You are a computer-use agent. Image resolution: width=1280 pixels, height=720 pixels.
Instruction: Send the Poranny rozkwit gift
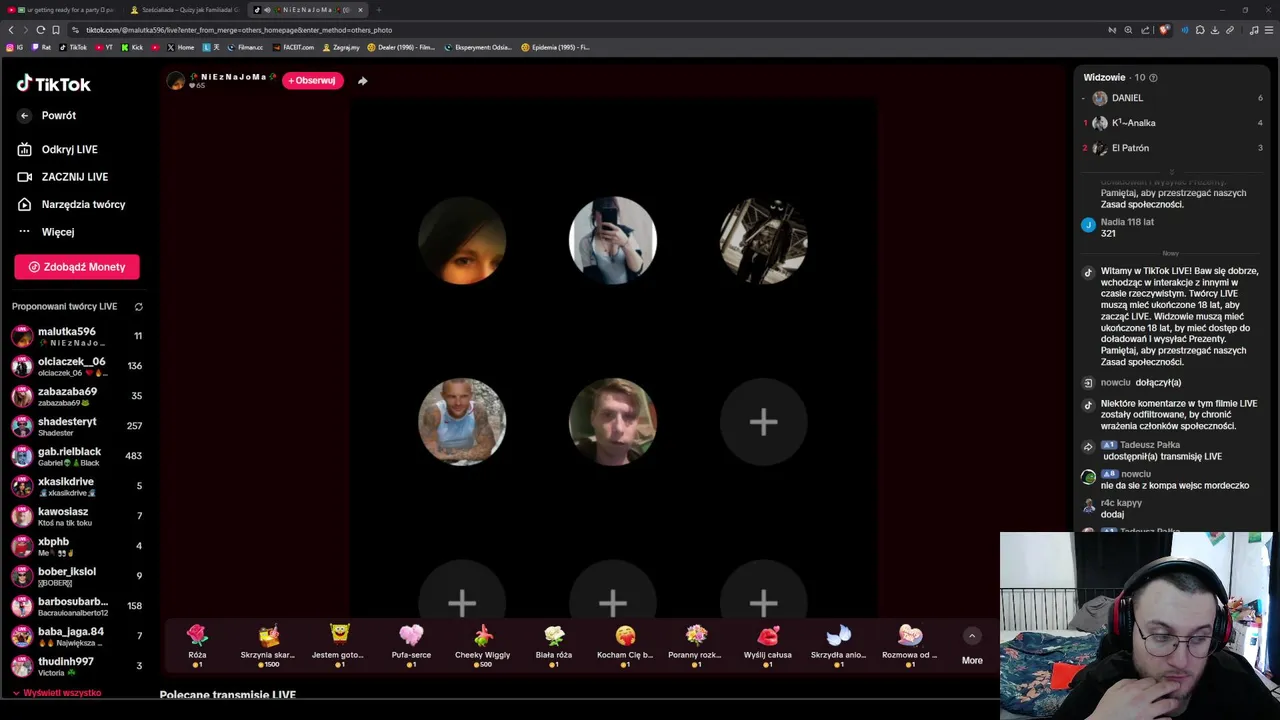pyautogui.click(x=696, y=645)
